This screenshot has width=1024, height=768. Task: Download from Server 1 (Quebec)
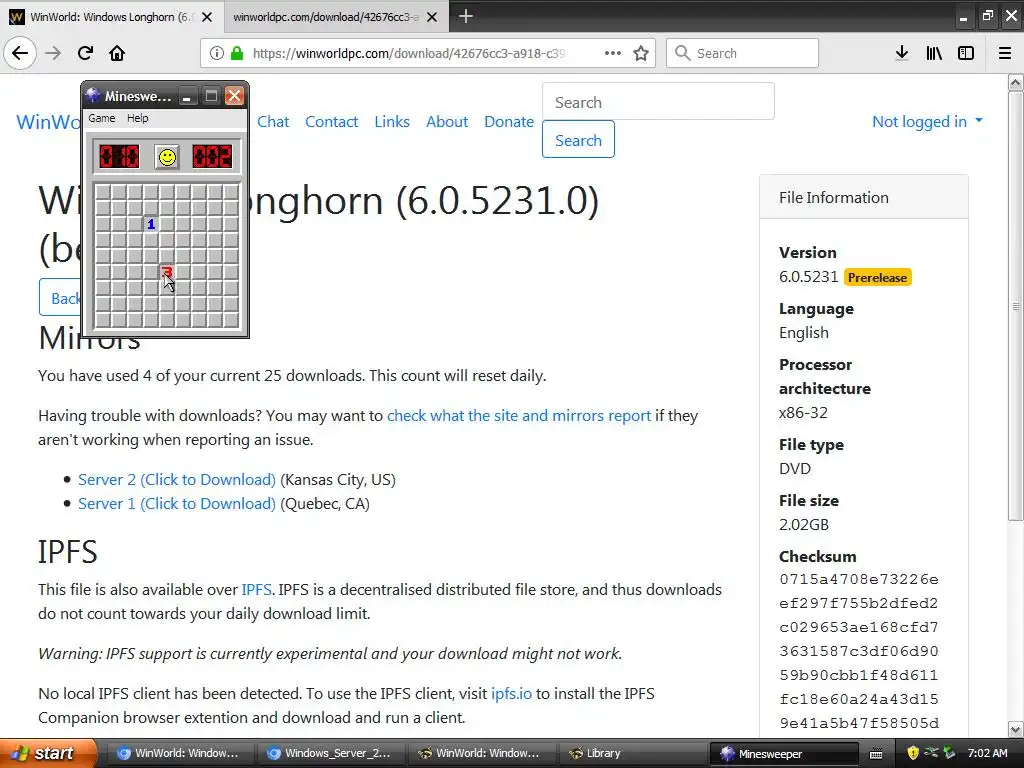(x=177, y=504)
